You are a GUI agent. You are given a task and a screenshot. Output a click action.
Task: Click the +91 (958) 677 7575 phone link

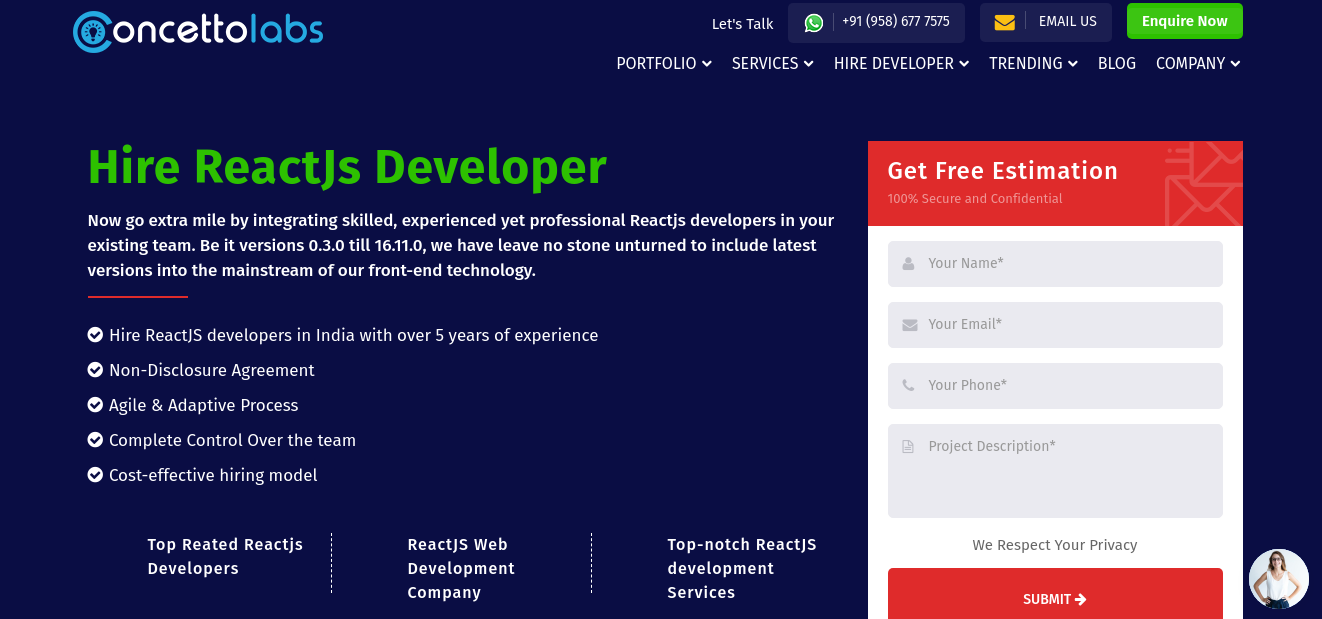(894, 20)
